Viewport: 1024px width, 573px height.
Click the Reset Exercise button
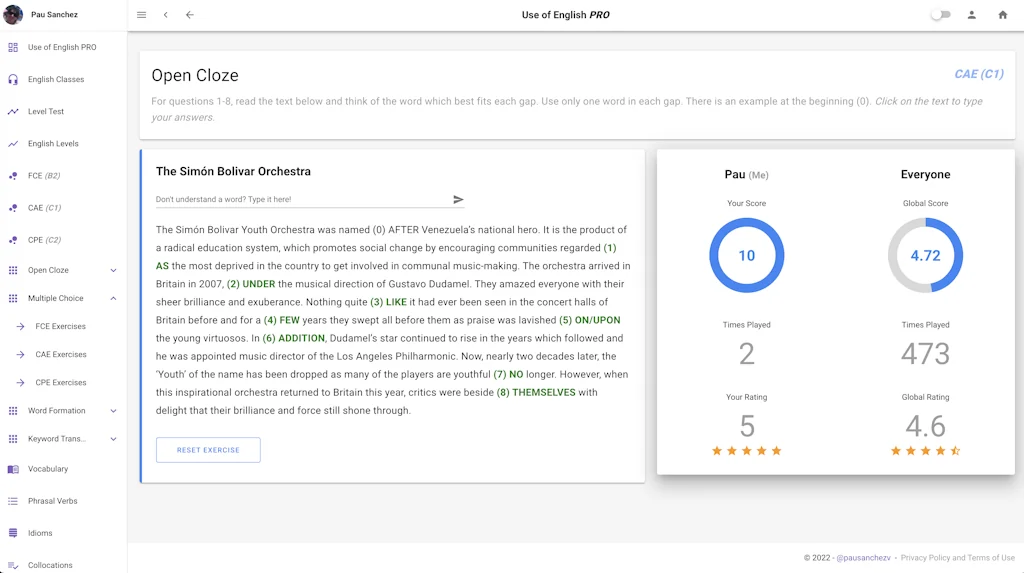point(208,450)
